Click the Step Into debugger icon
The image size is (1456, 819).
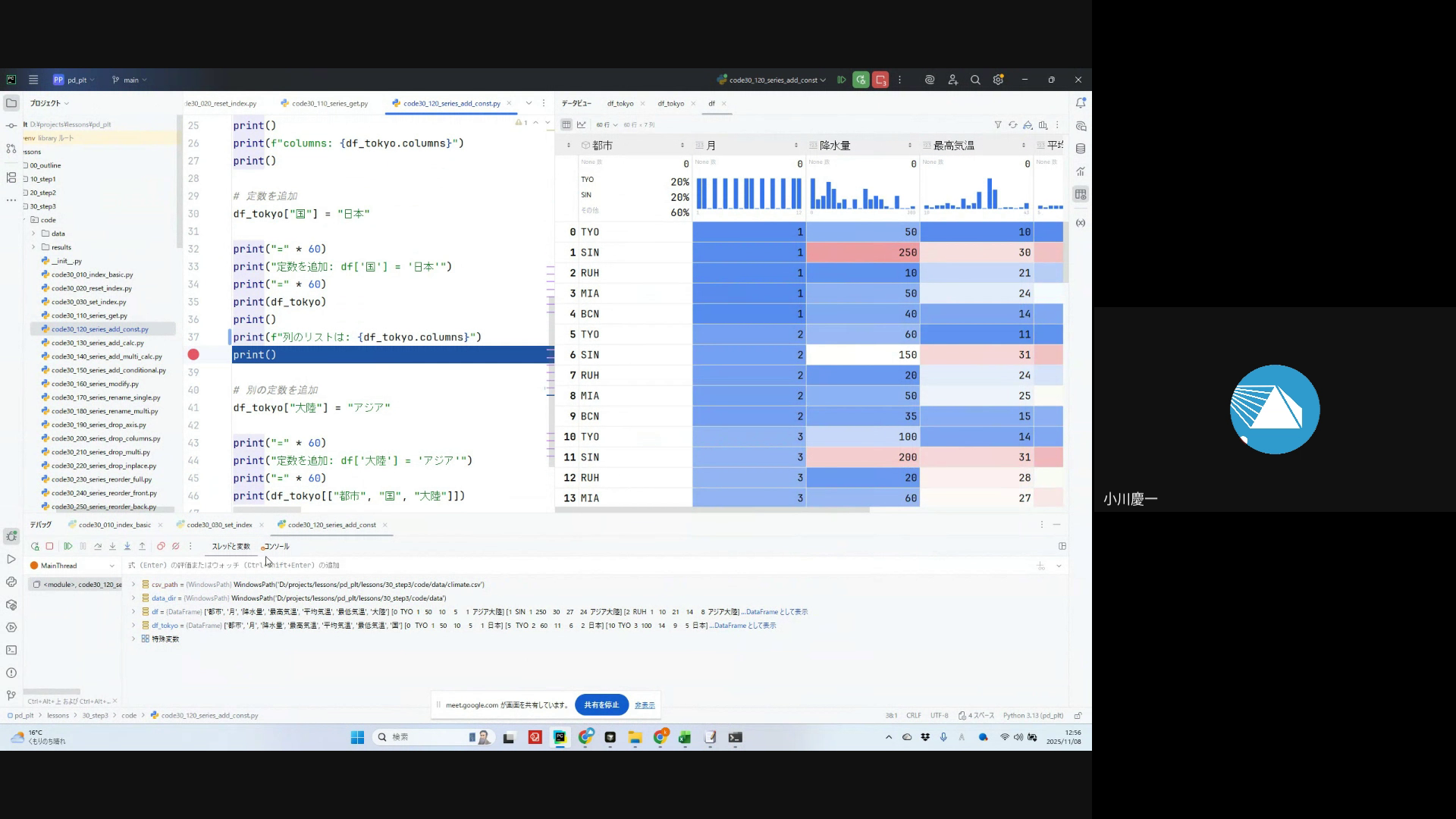[112, 546]
